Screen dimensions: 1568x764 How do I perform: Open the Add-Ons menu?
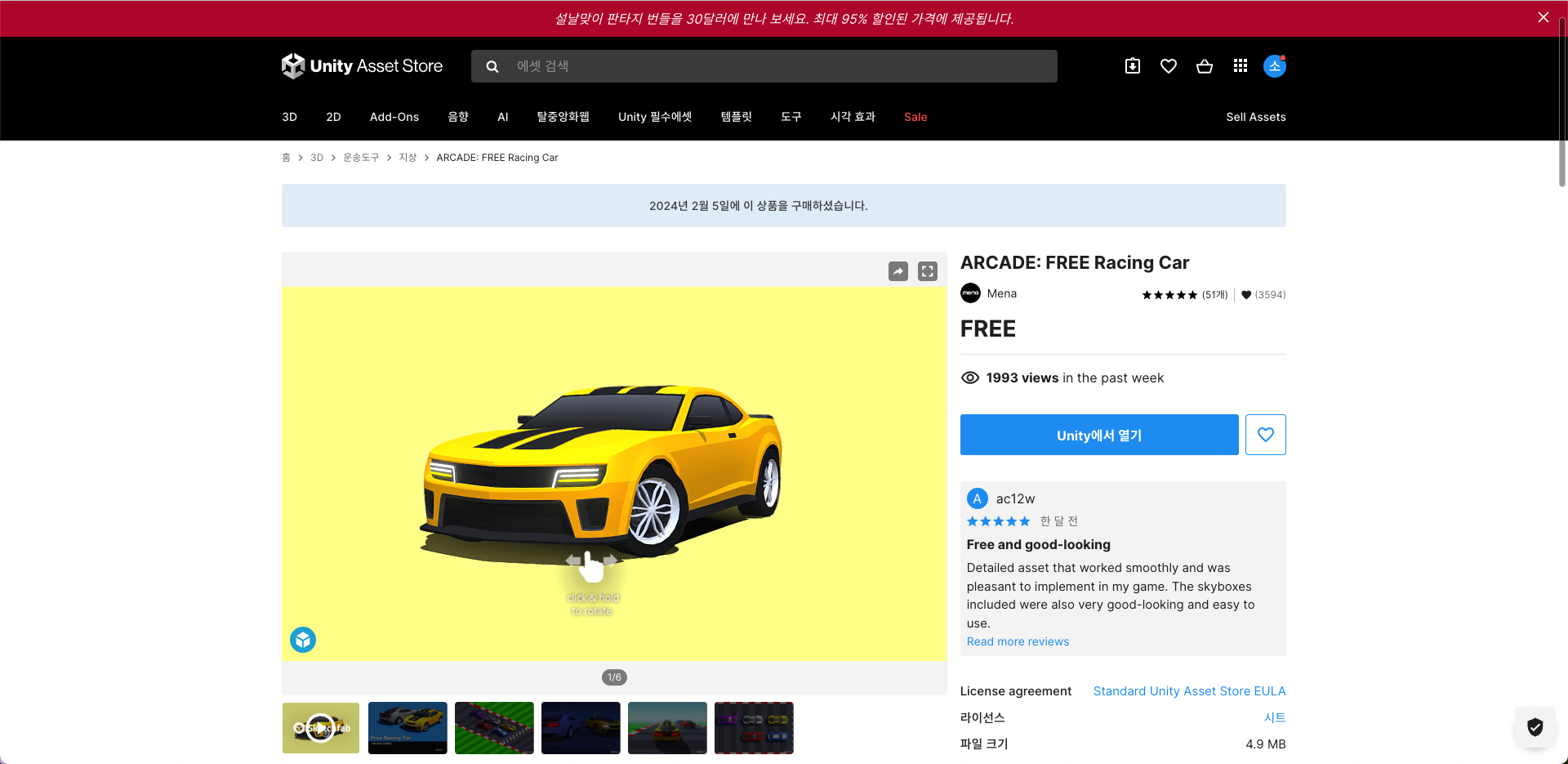pyautogui.click(x=394, y=117)
